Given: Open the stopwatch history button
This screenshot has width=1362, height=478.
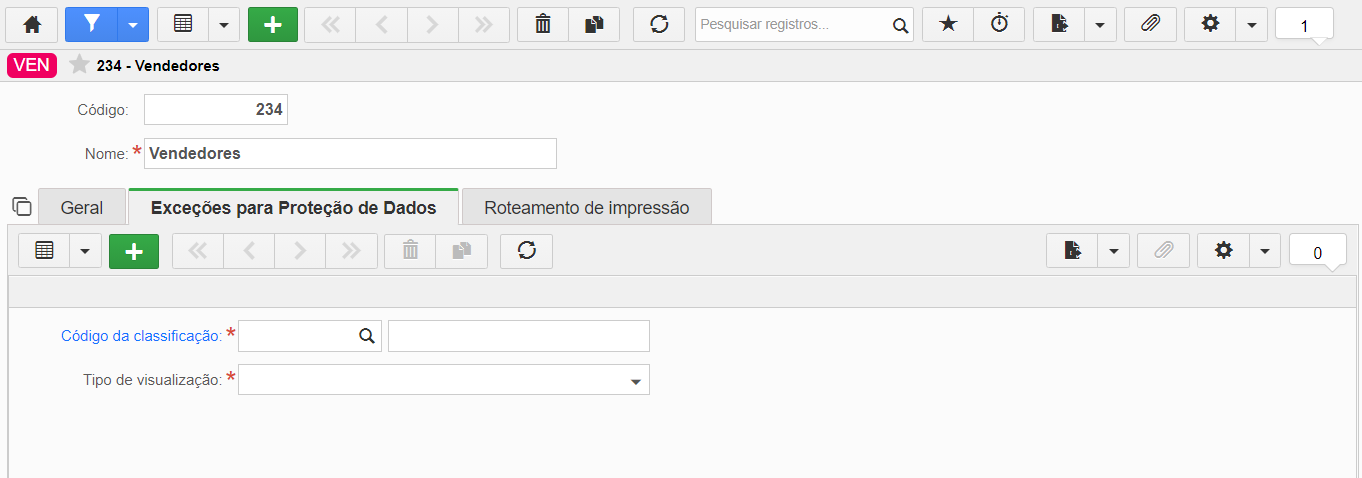Looking at the screenshot, I should [x=1000, y=24].
